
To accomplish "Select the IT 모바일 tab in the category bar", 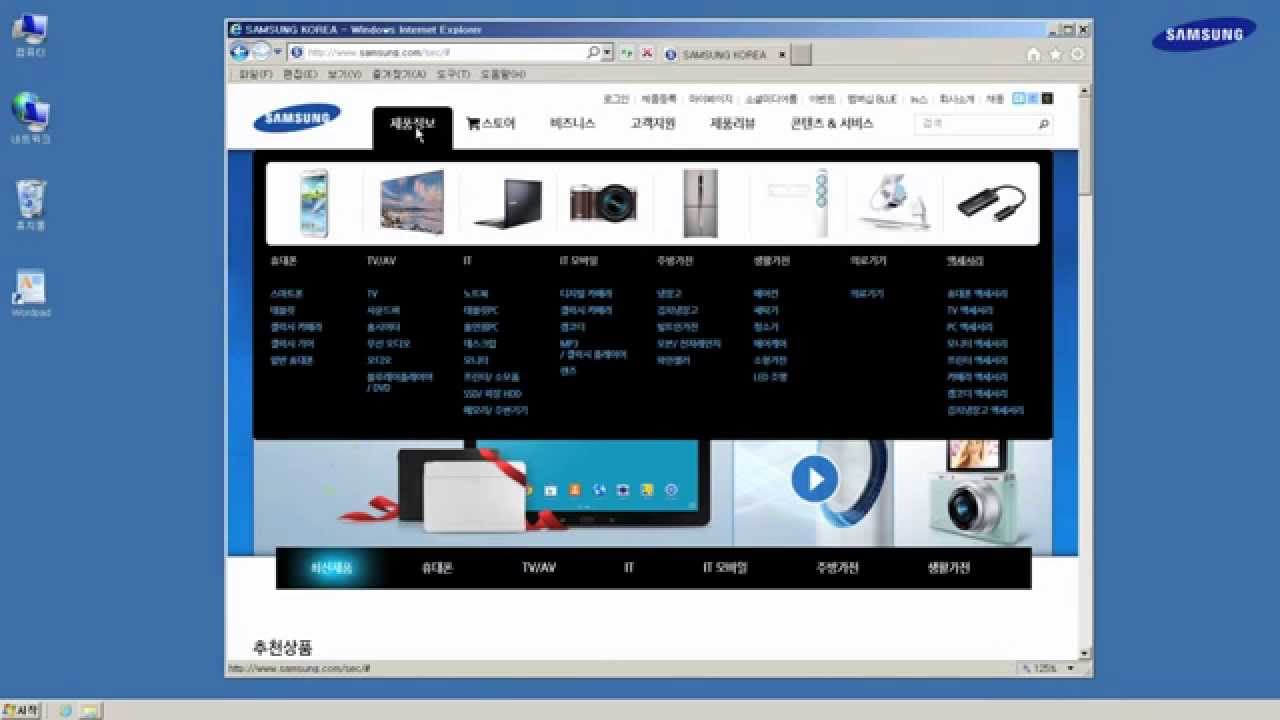I will pyautogui.click(x=725, y=568).
